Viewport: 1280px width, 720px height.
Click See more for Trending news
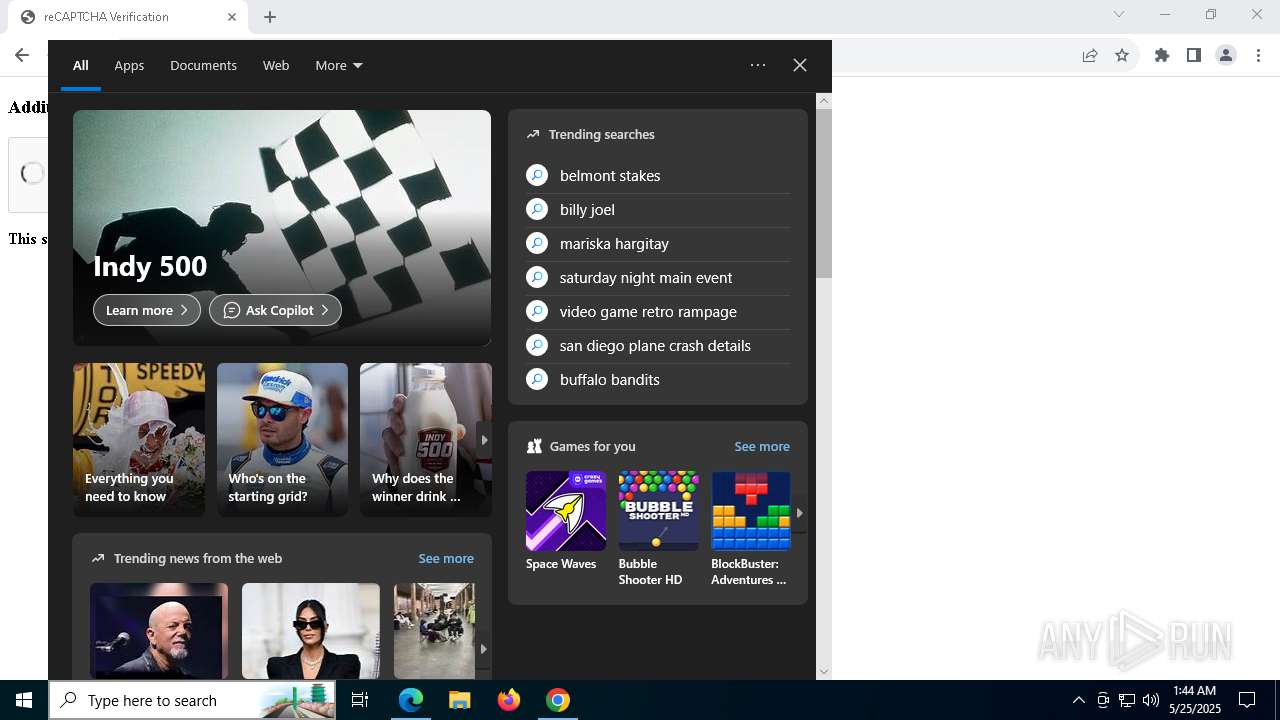(x=446, y=558)
